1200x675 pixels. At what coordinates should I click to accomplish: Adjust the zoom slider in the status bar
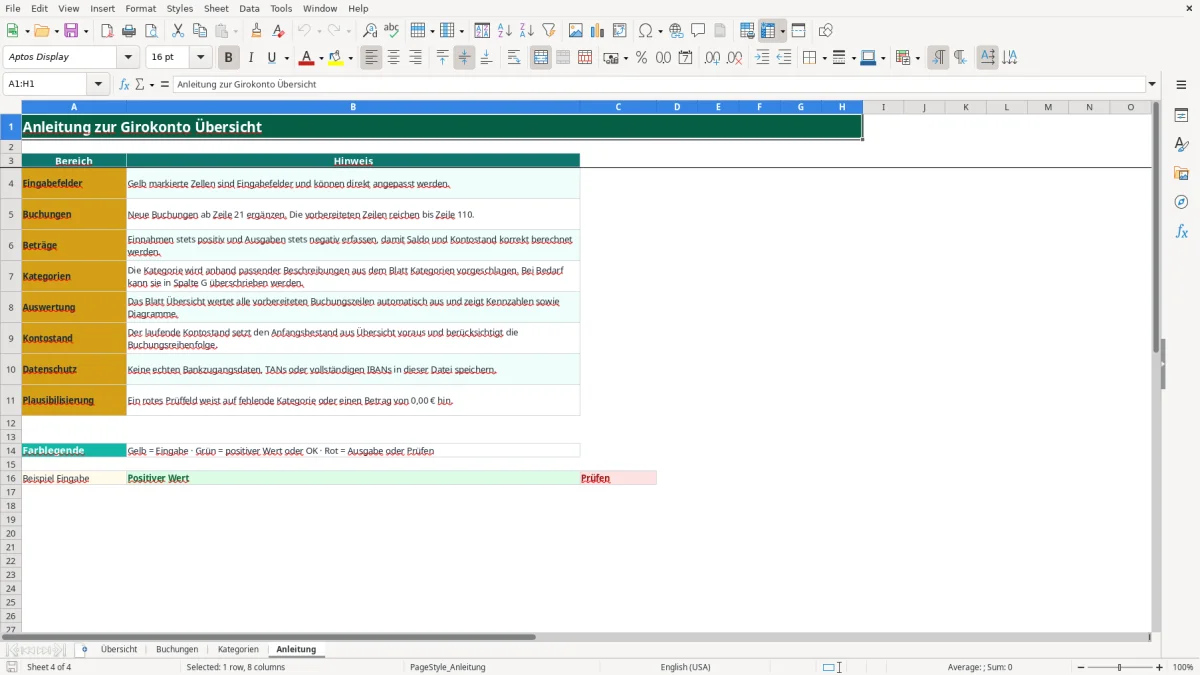(x=1119, y=667)
